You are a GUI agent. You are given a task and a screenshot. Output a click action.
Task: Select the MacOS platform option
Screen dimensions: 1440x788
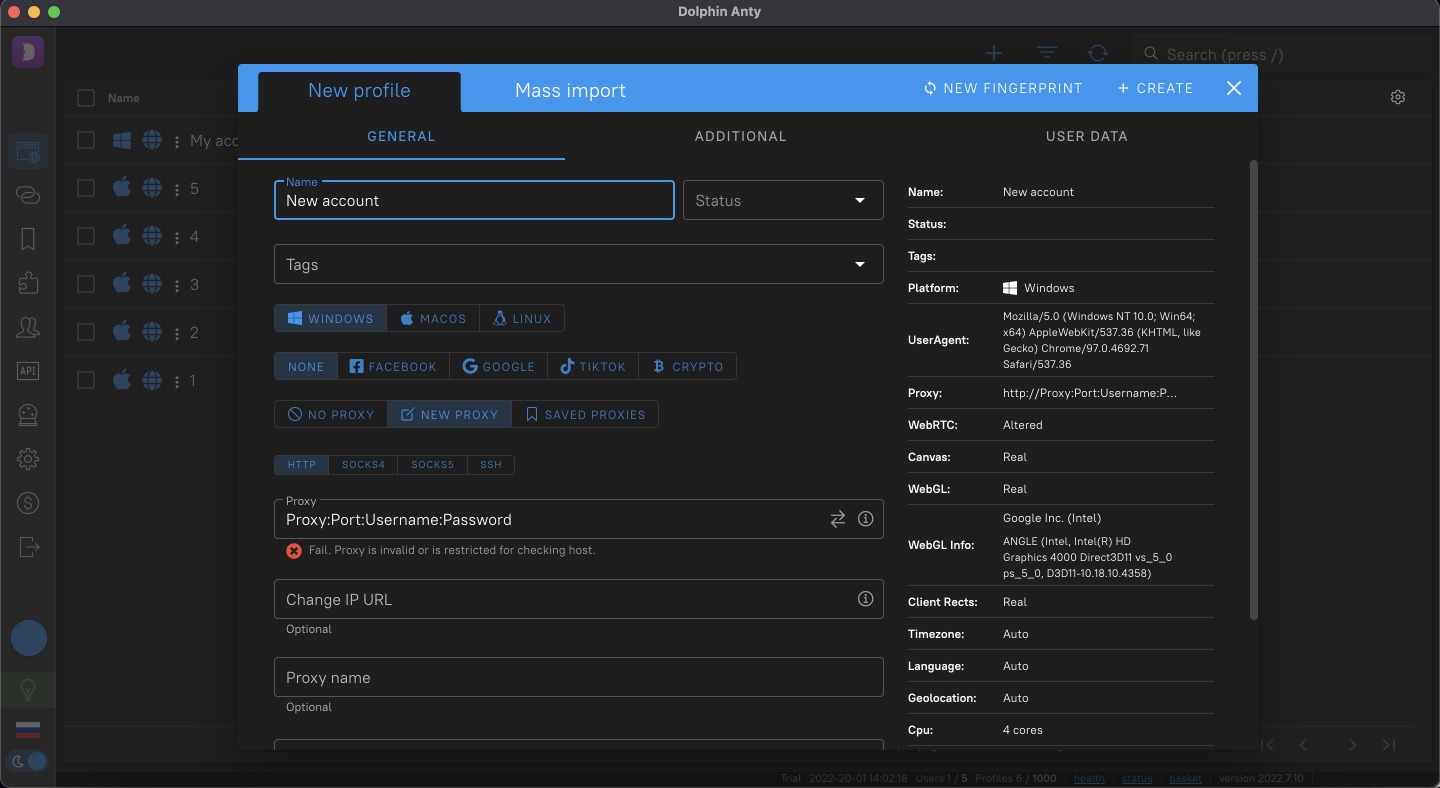tap(433, 318)
